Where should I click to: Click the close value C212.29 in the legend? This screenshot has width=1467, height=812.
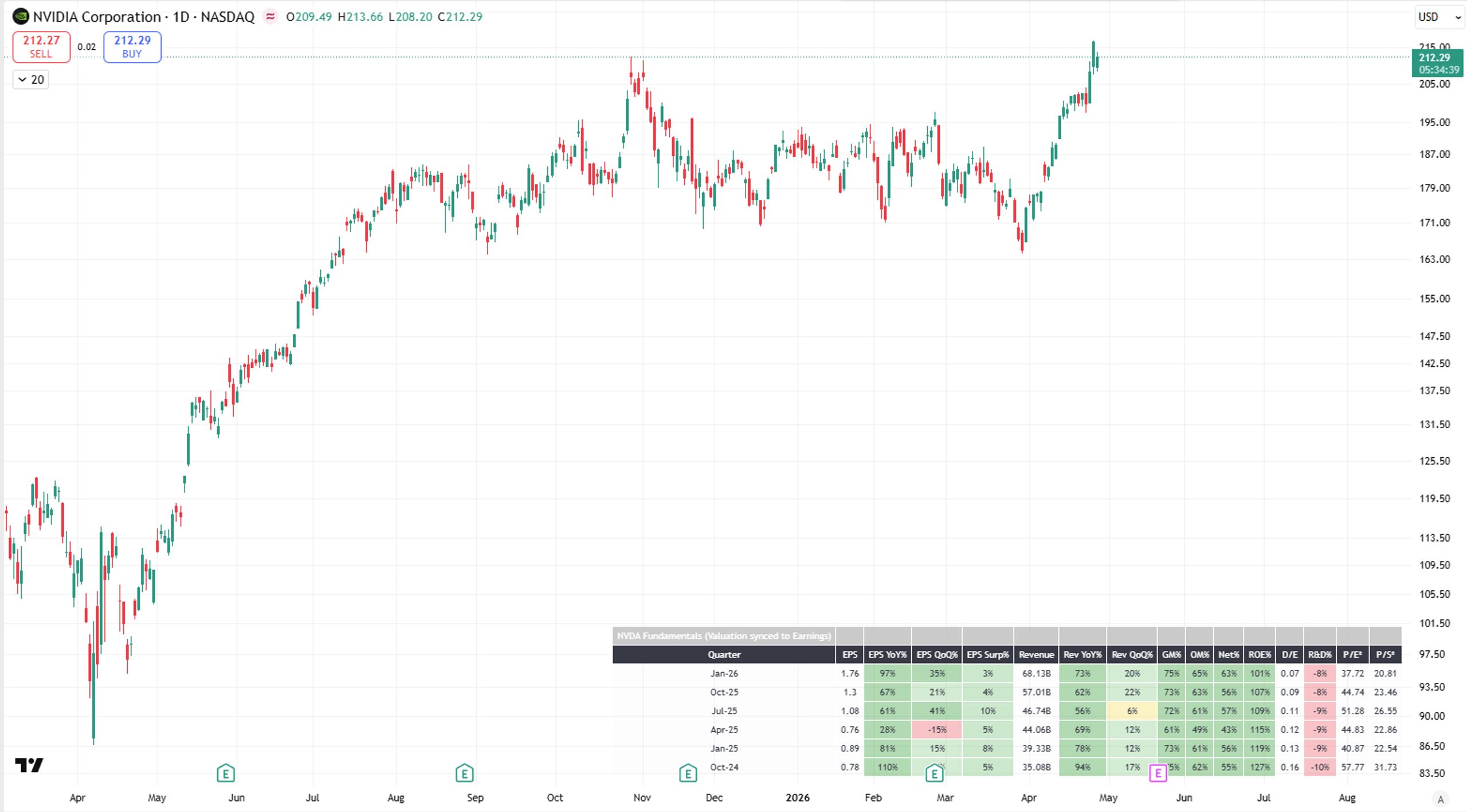(460, 17)
